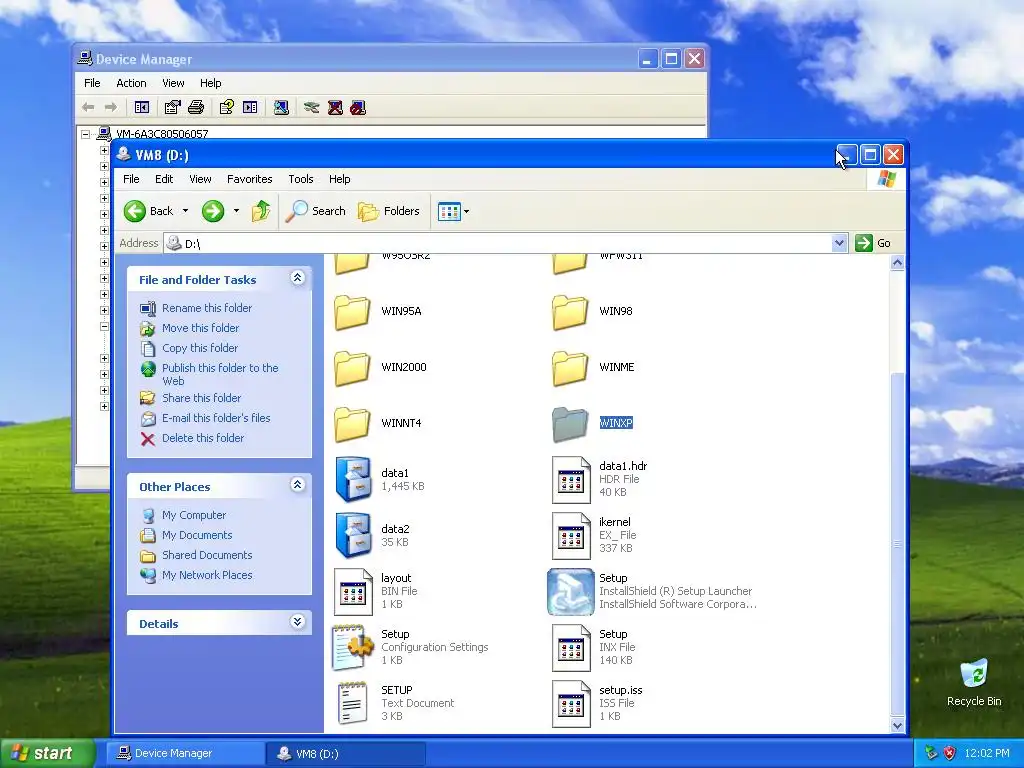Select the layout BIN file icon
The image size is (1024, 768).
coord(353,592)
